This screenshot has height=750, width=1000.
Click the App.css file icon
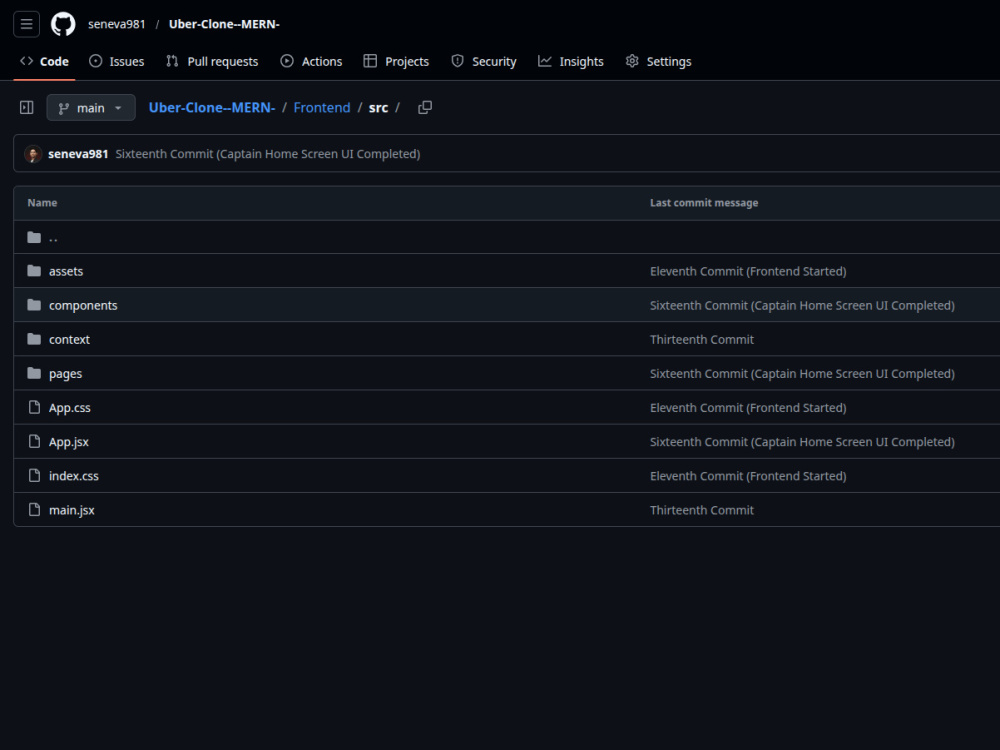[34, 408]
